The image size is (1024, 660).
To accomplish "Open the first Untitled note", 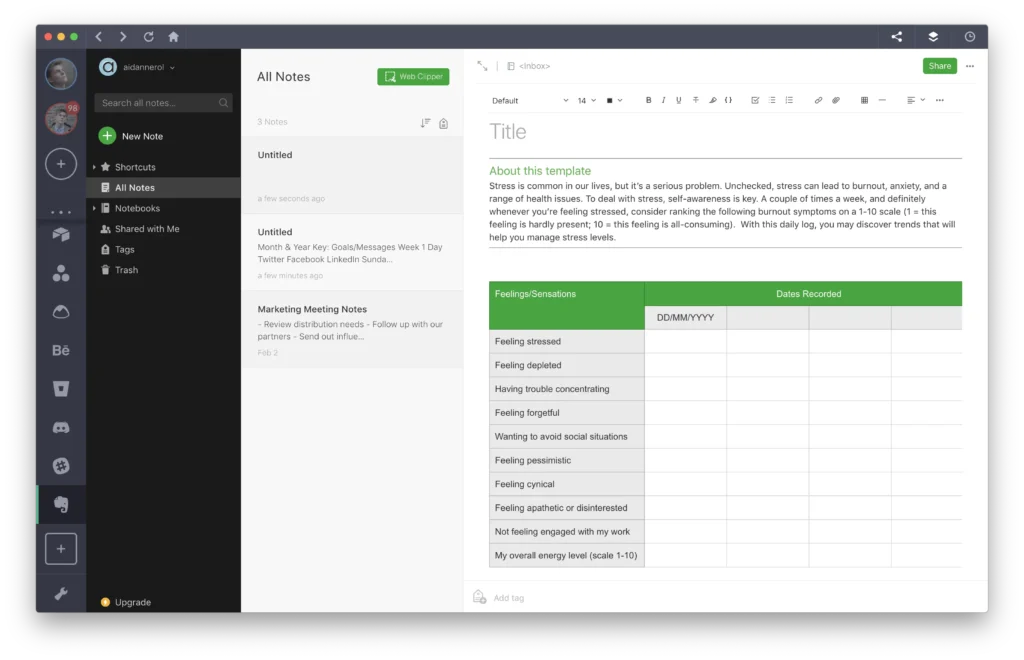I will tap(353, 175).
